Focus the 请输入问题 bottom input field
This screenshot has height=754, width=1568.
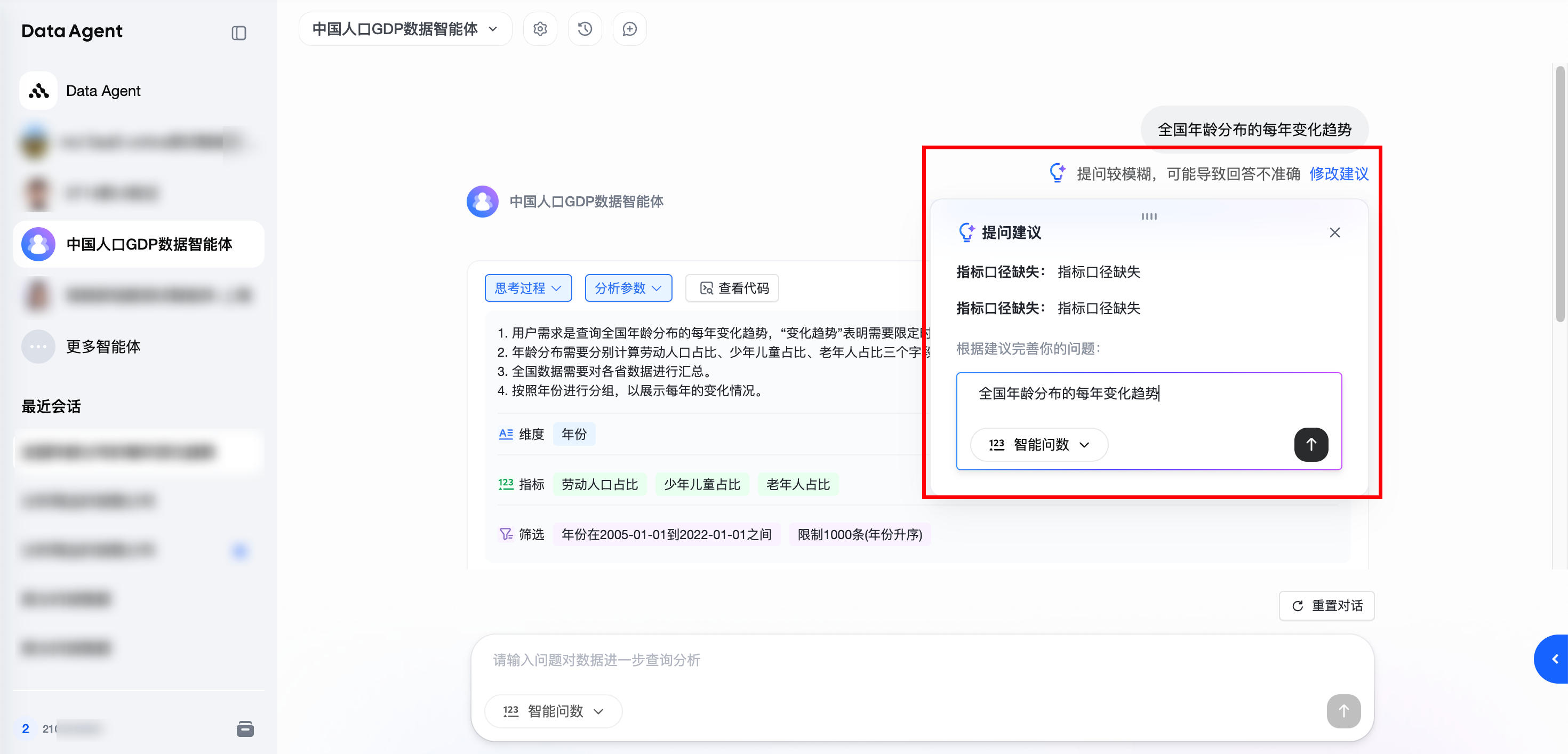tap(852, 660)
